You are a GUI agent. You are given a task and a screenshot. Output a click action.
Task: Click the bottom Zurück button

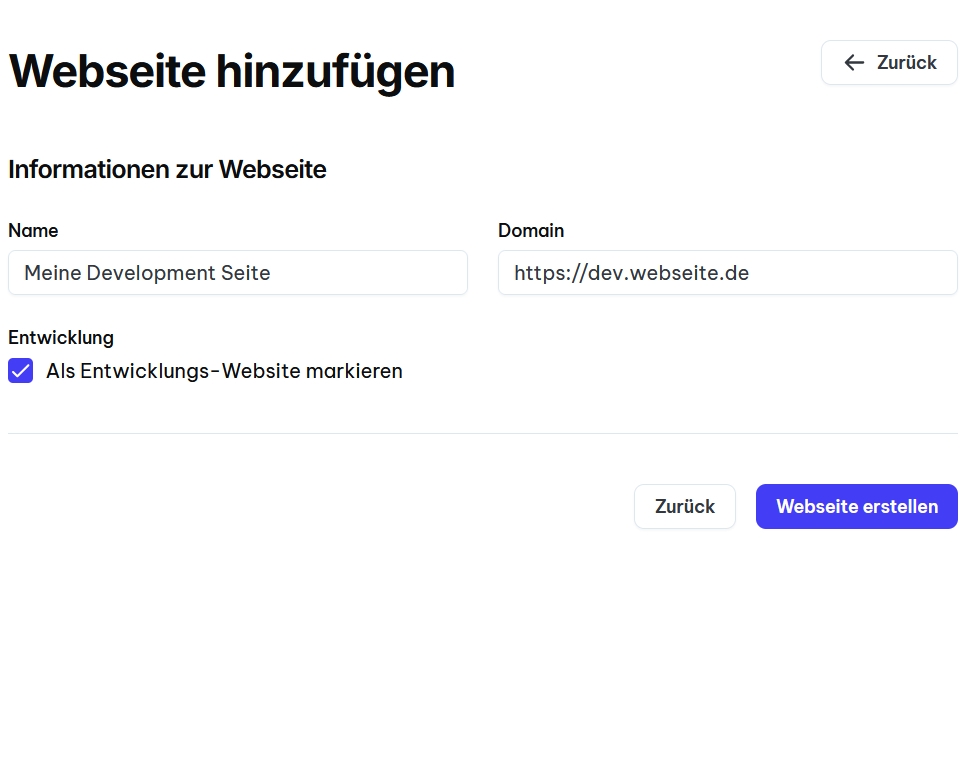point(684,506)
